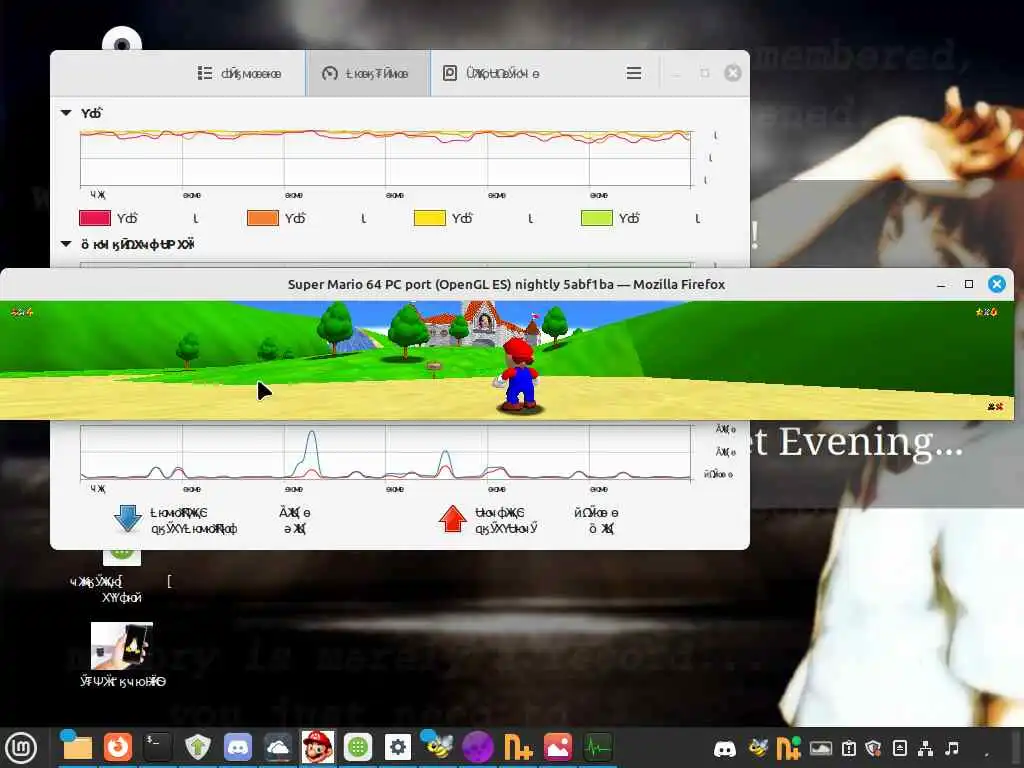This screenshot has width=1024, height=768.
Task: Switch to the list-icon tab in System Monitor
Action: (x=240, y=73)
